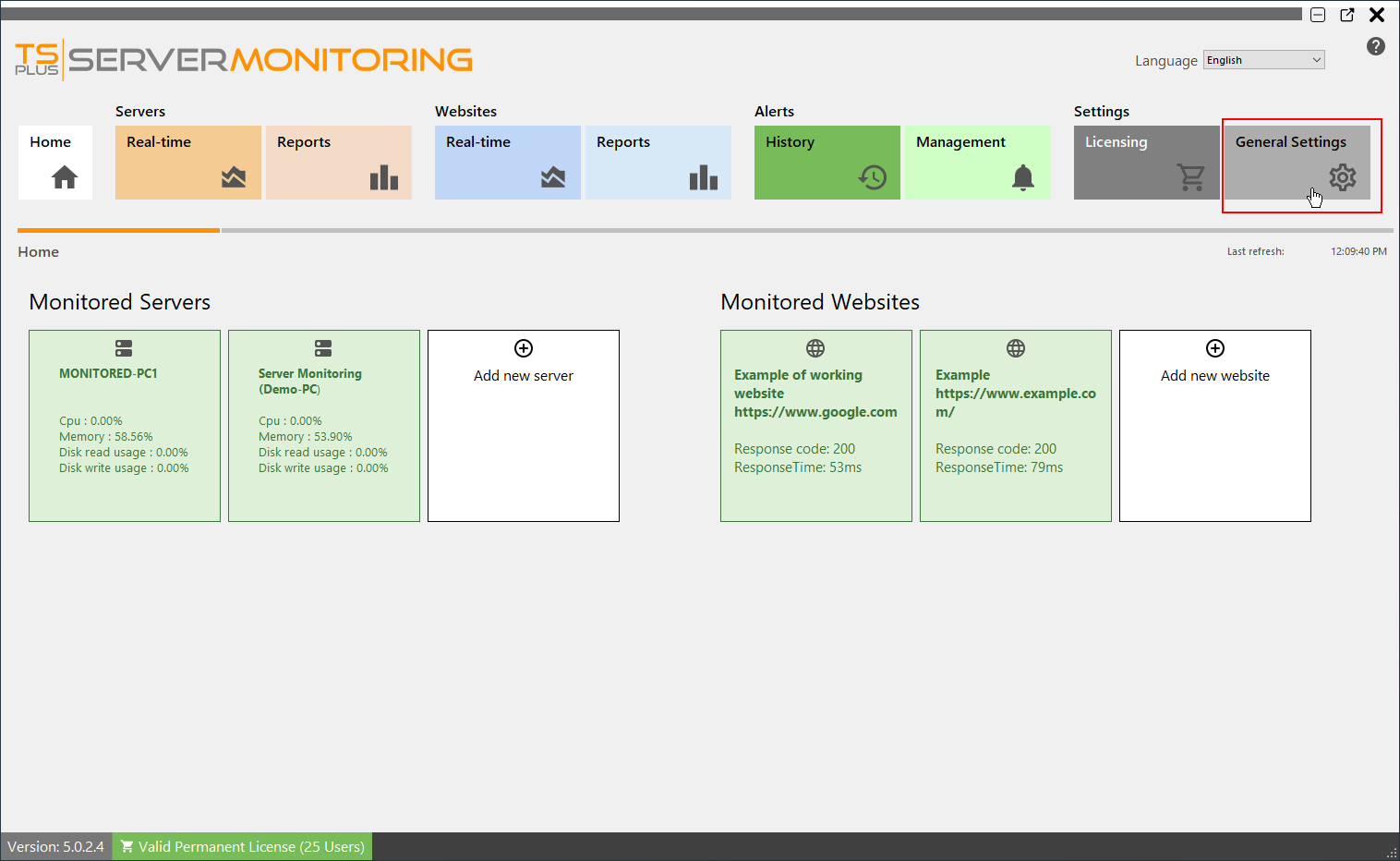This screenshot has height=861, width=1400.
Task: Click the server icon on MONITORED-PC1 tile
Action: tap(124, 348)
